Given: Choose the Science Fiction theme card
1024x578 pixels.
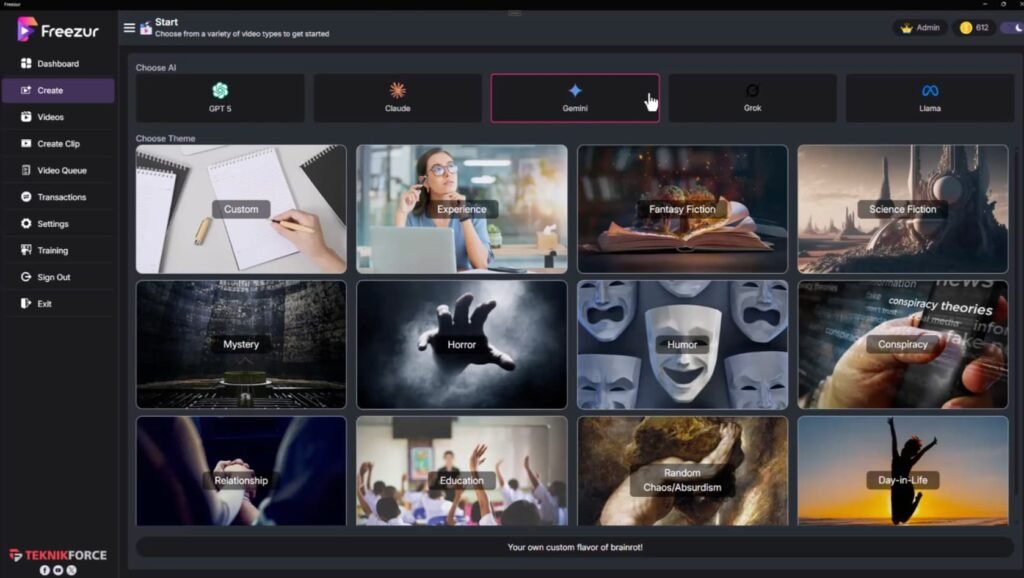Looking at the screenshot, I should (x=902, y=209).
